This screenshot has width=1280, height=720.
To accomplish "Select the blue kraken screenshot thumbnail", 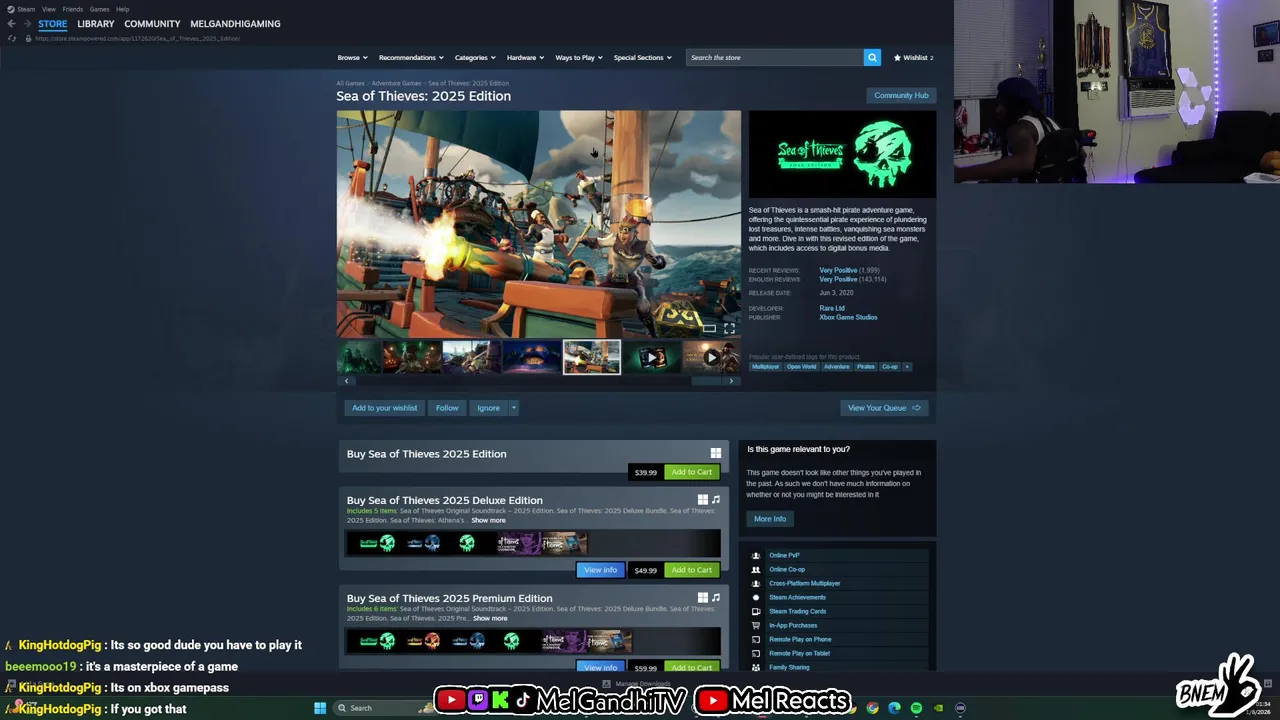I will (531, 357).
